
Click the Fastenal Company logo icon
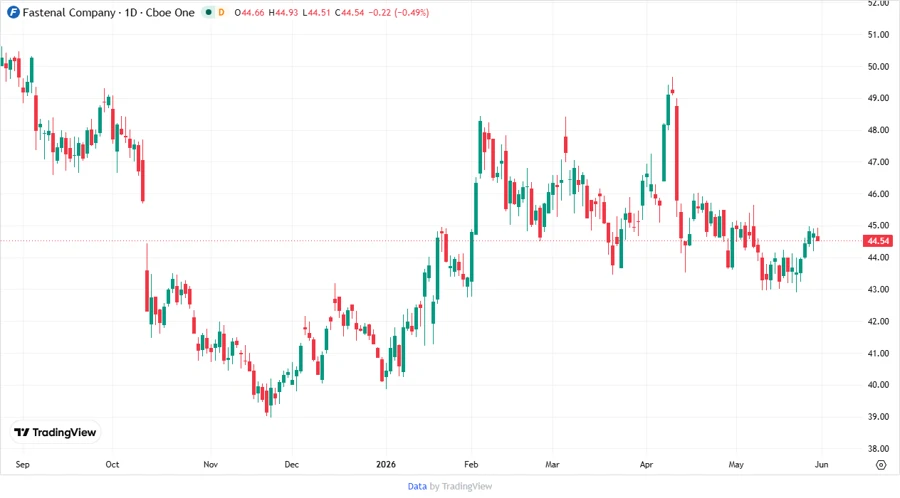13,12
